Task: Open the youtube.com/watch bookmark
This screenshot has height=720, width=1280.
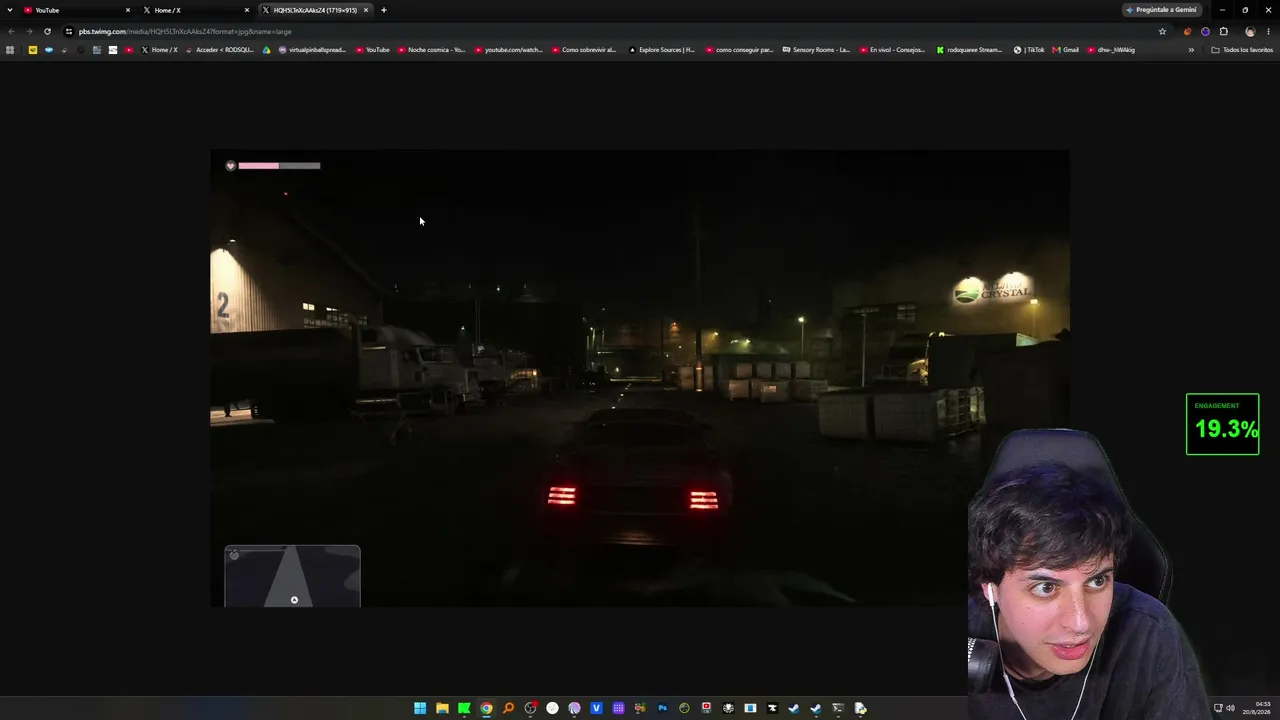Action: 508,50
